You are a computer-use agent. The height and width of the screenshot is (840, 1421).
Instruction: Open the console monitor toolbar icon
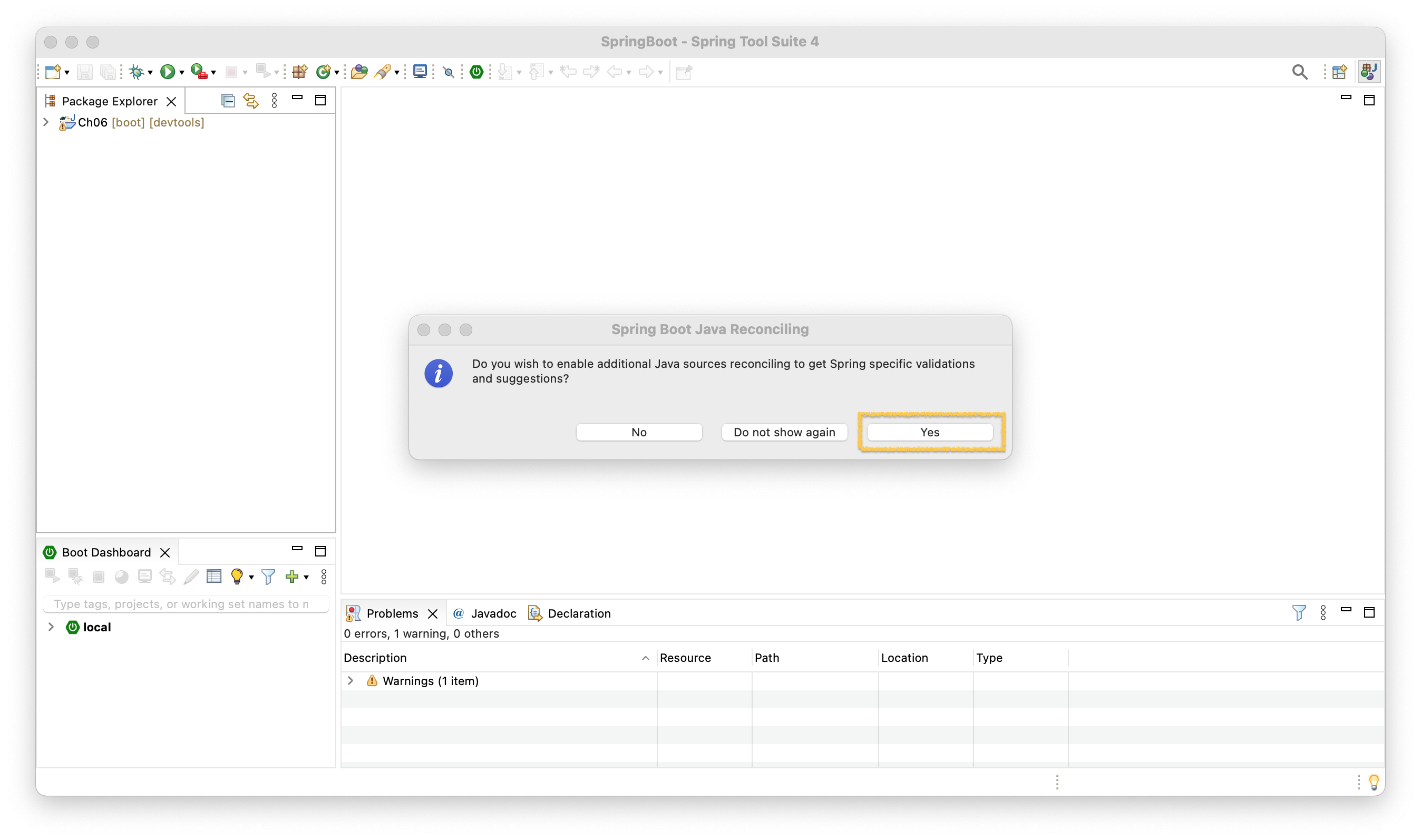click(420, 72)
